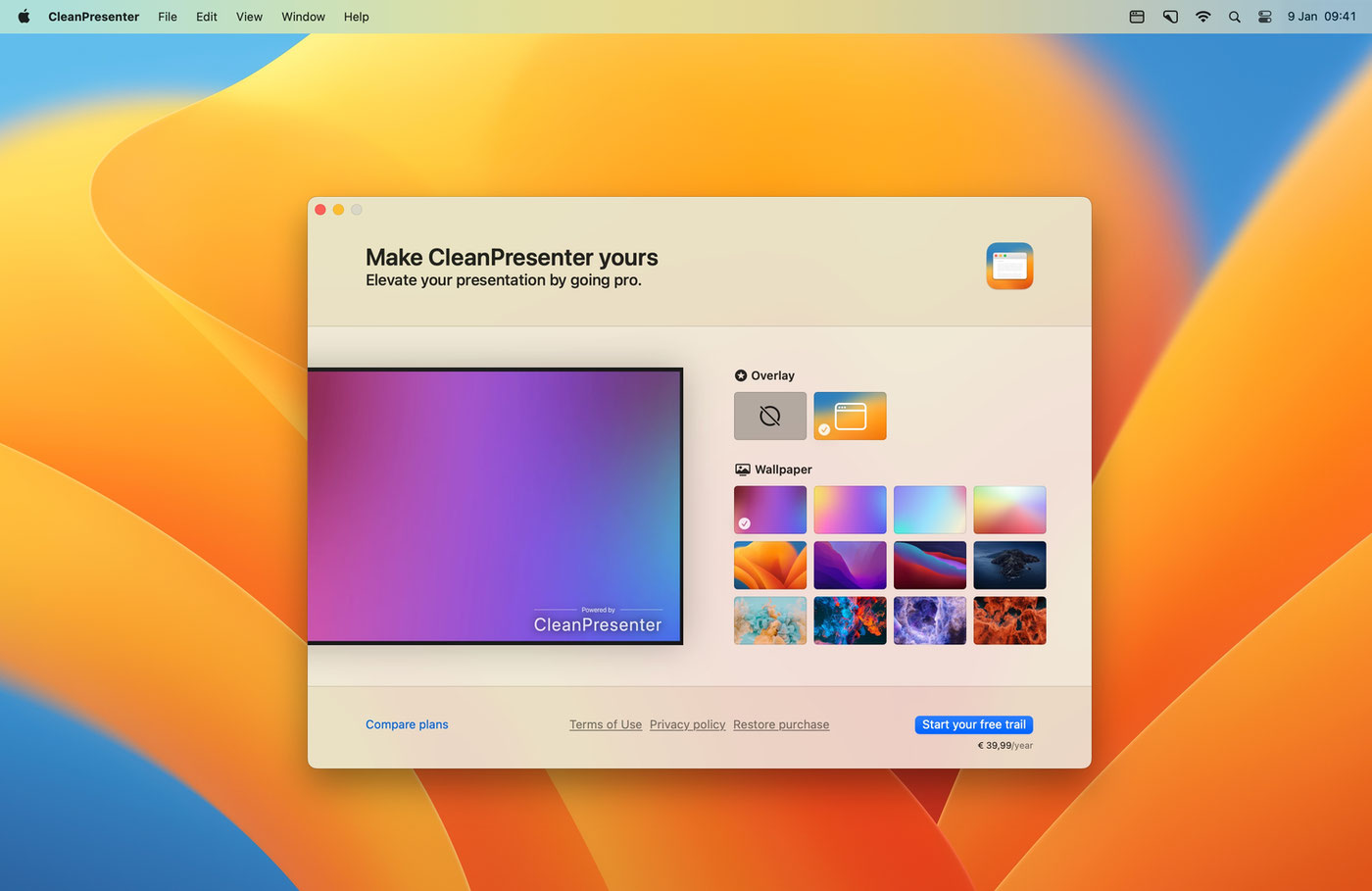Click Restore purchase link
Screen dimensions: 1372x891
[781, 724]
